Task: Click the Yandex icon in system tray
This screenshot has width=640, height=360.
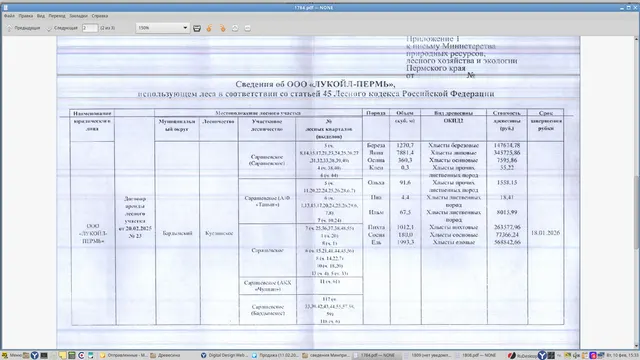Action: click(542, 356)
